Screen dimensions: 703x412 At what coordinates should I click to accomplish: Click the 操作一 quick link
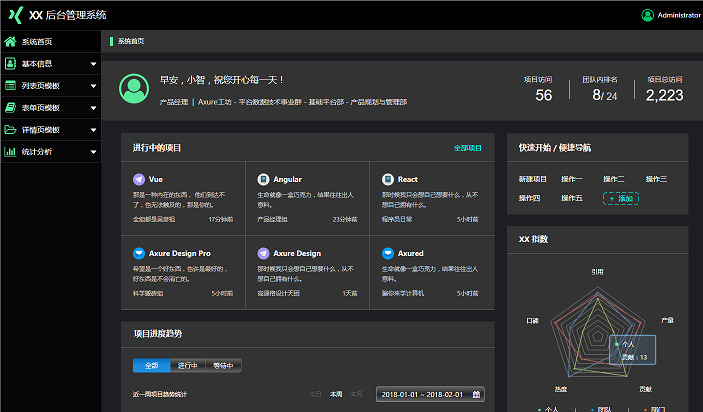[572, 179]
